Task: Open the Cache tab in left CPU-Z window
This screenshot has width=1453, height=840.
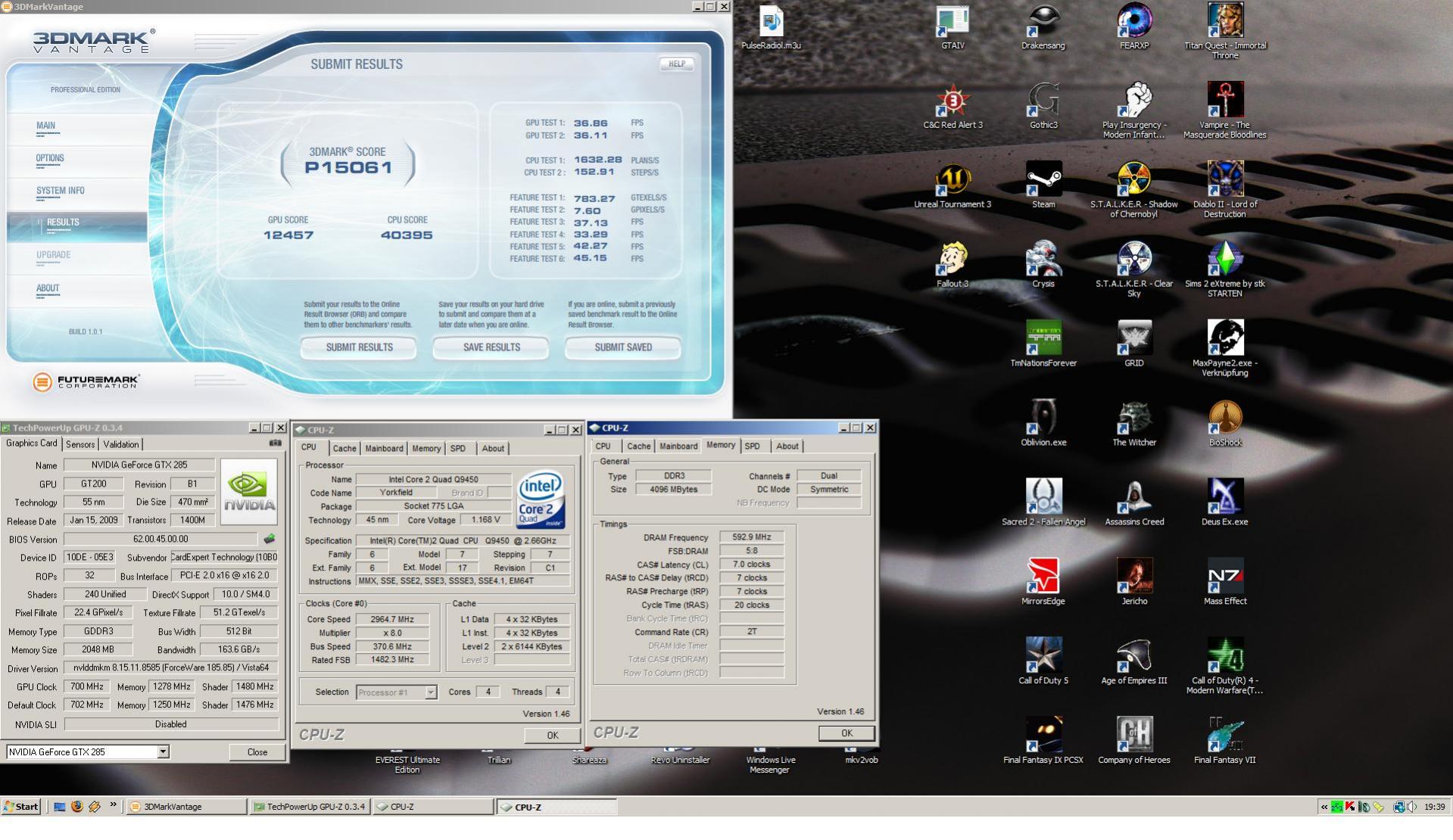Action: point(345,448)
